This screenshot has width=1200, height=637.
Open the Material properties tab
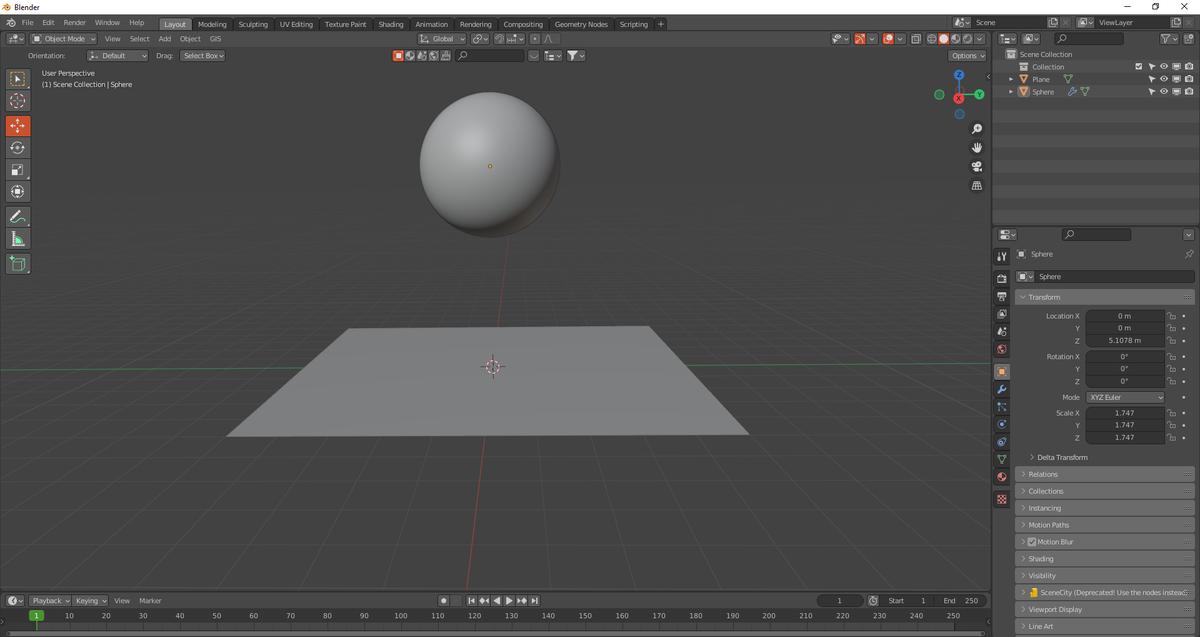1002,476
